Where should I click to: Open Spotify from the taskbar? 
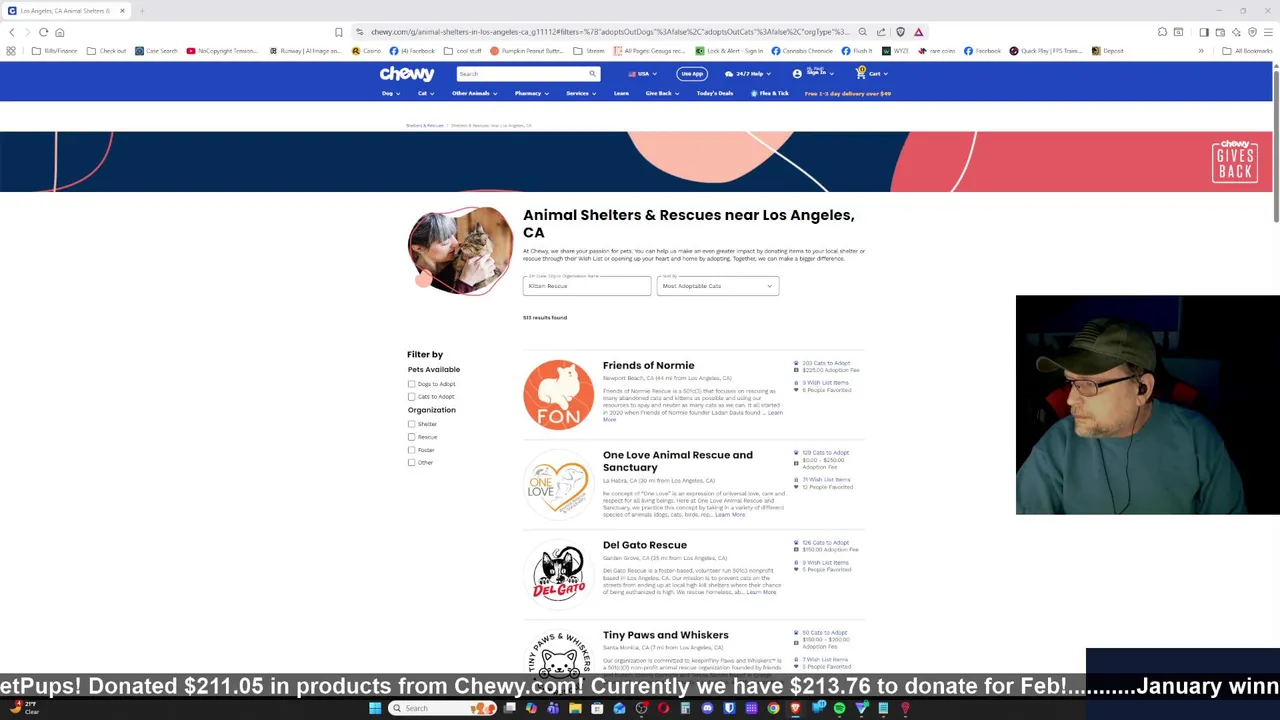pyautogui.click(x=839, y=708)
